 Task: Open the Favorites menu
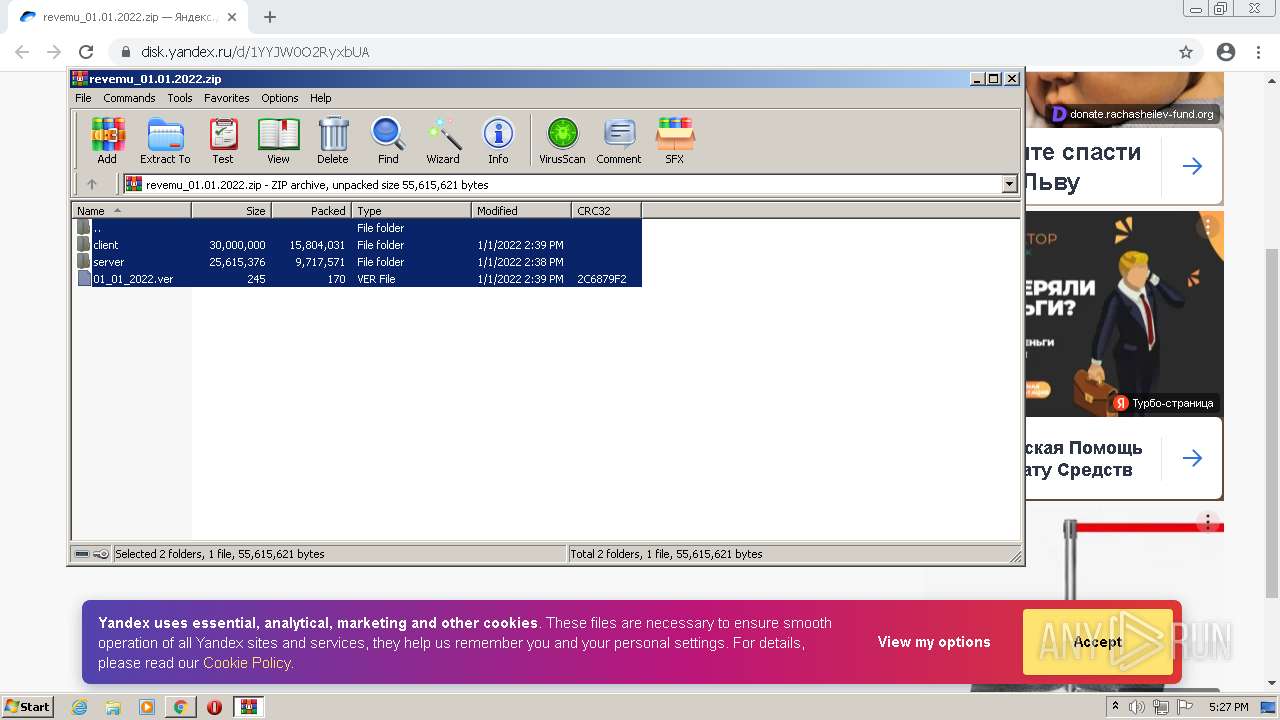click(x=227, y=98)
